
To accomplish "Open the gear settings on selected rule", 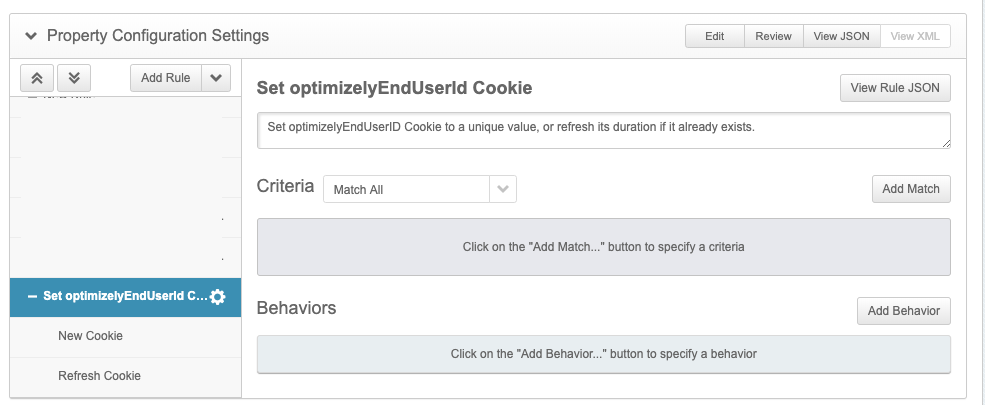I will click(x=218, y=297).
